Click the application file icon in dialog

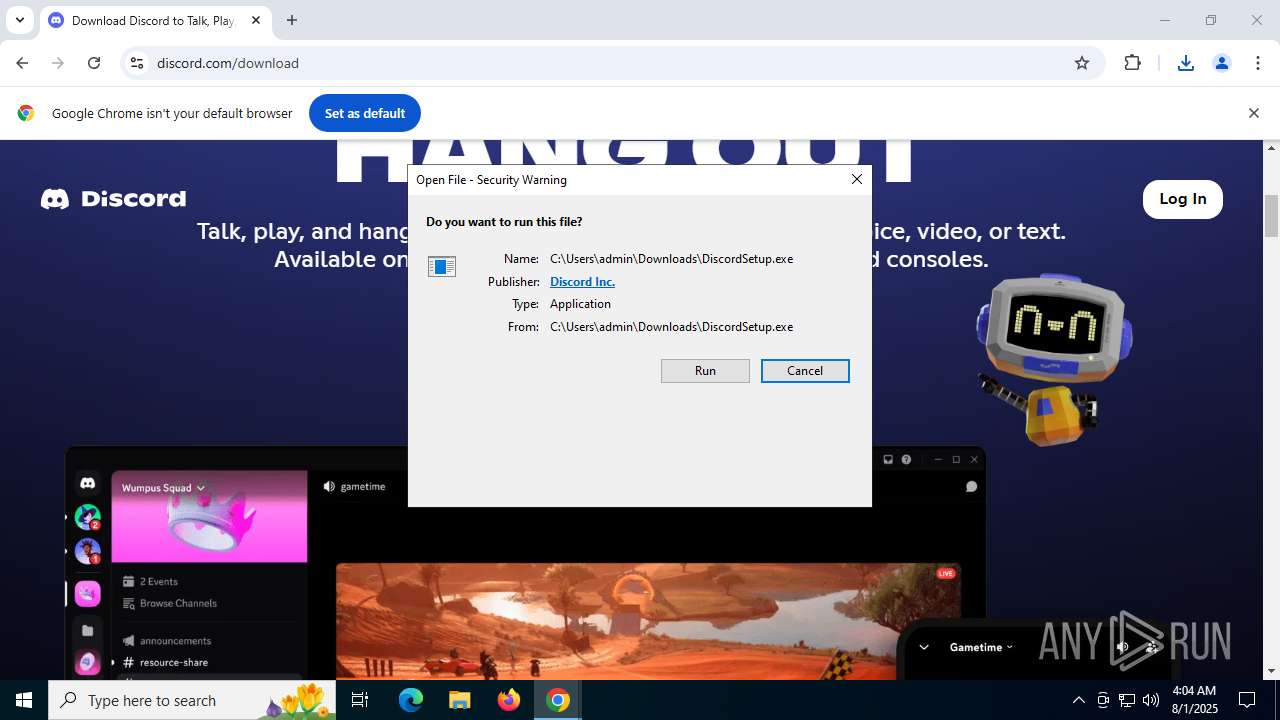442,266
